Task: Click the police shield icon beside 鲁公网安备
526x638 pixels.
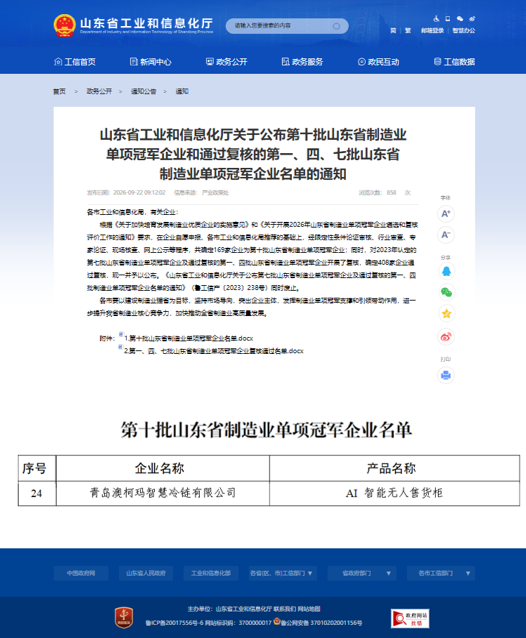Action: 277,621
